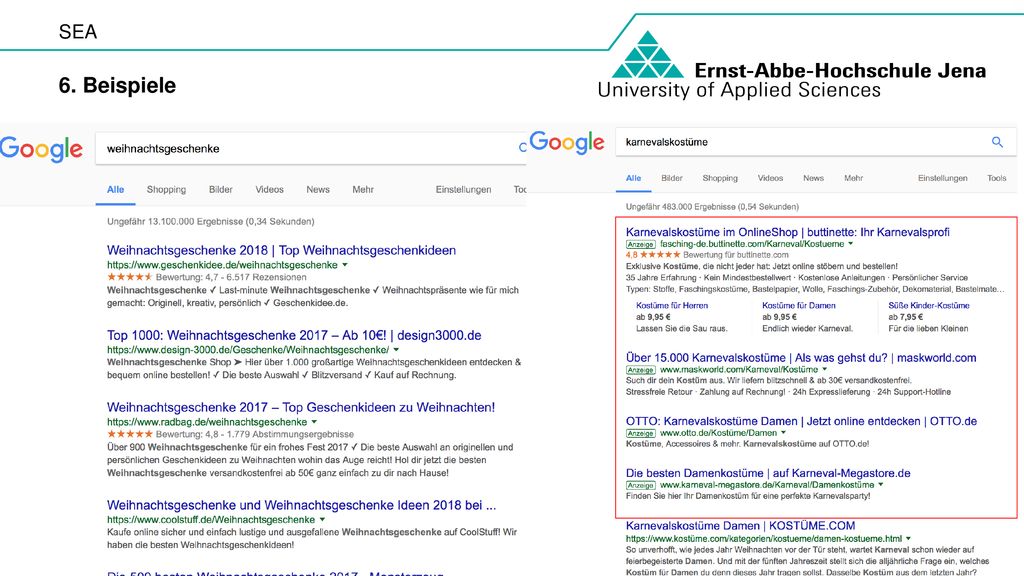Click the Anzeige badge of the buttinette ad
Screen dimensions: 1024x576
point(641,244)
